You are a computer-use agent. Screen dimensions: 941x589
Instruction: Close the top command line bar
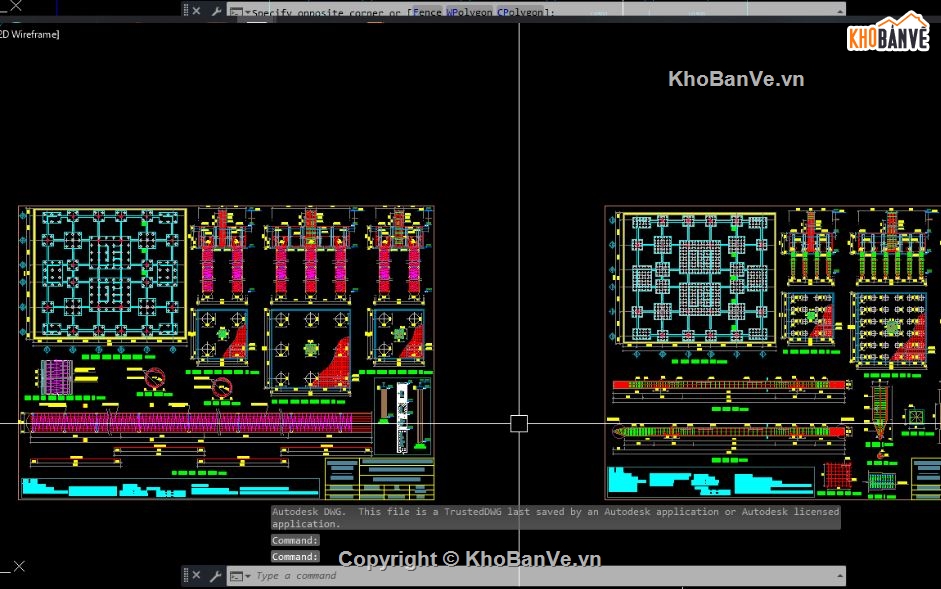coord(196,10)
